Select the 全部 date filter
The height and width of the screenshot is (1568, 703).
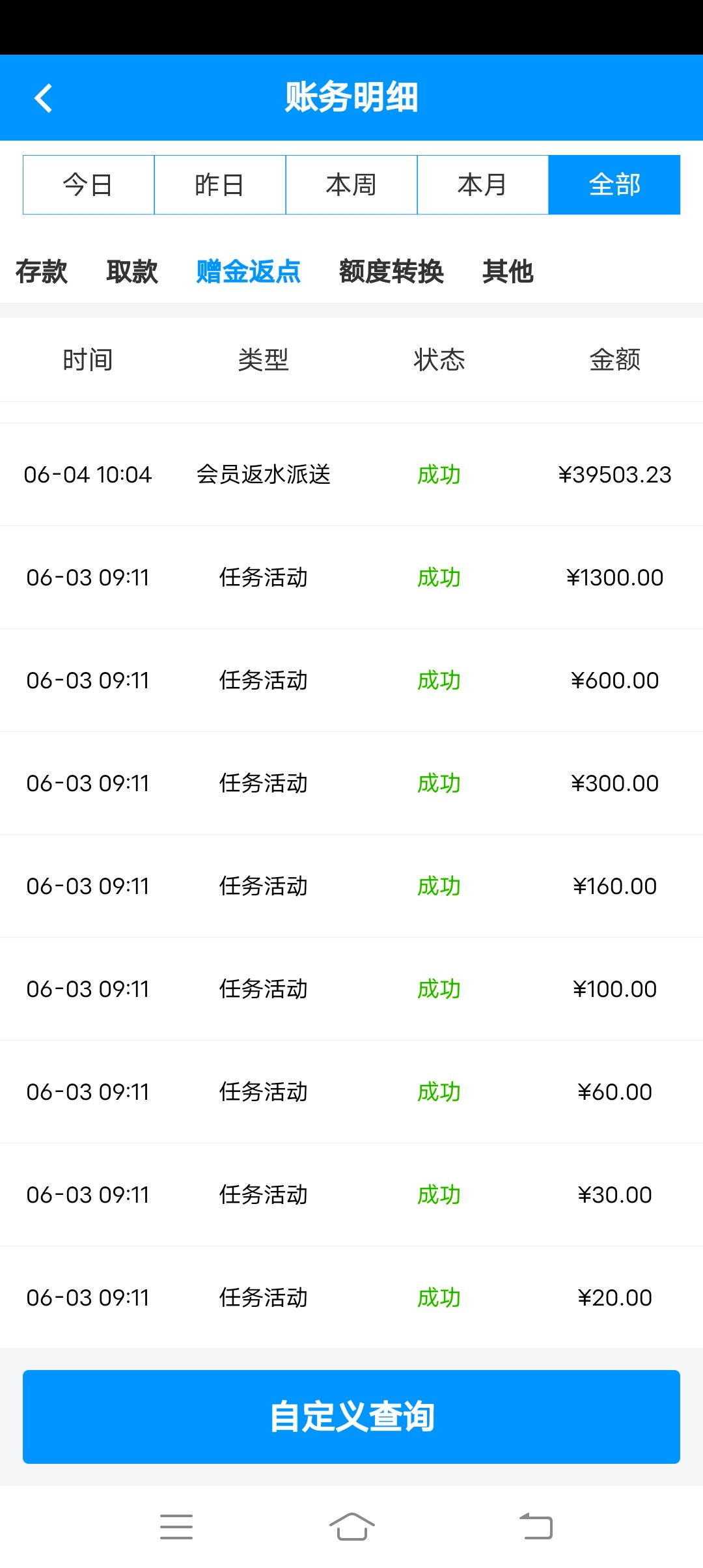click(x=614, y=185)
